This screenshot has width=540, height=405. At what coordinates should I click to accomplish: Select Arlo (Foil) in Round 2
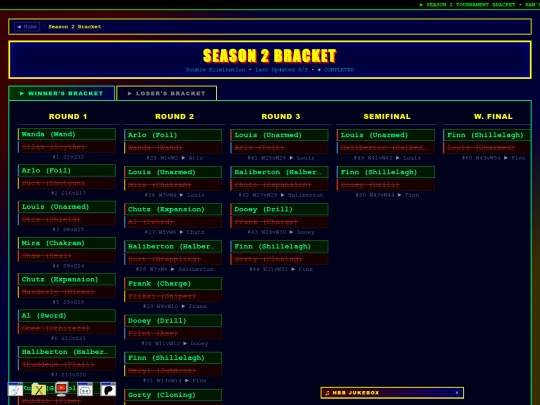tap(173, 135)
